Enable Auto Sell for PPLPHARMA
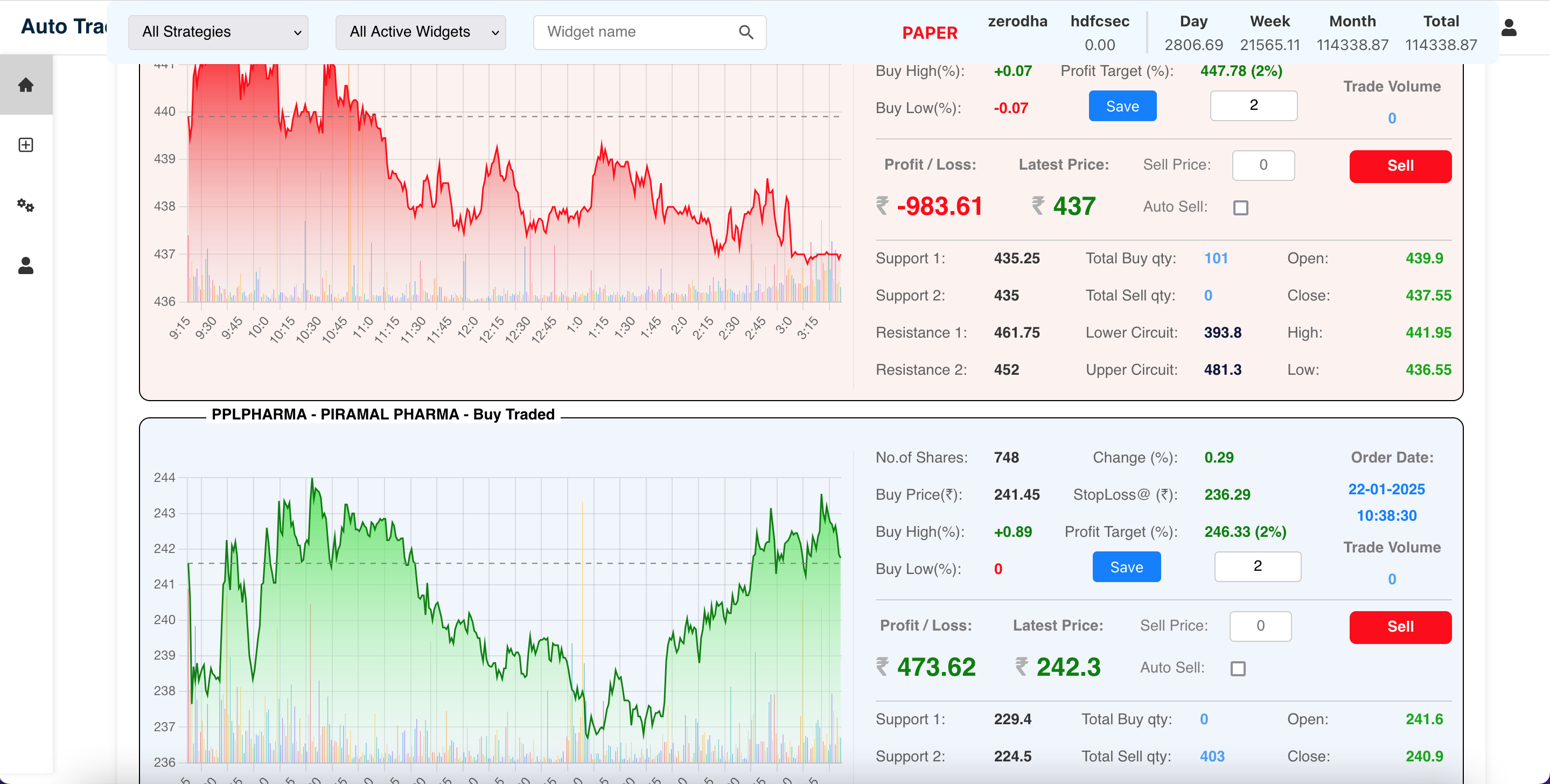This screenshot has width=1550, height=784. 1237,668
